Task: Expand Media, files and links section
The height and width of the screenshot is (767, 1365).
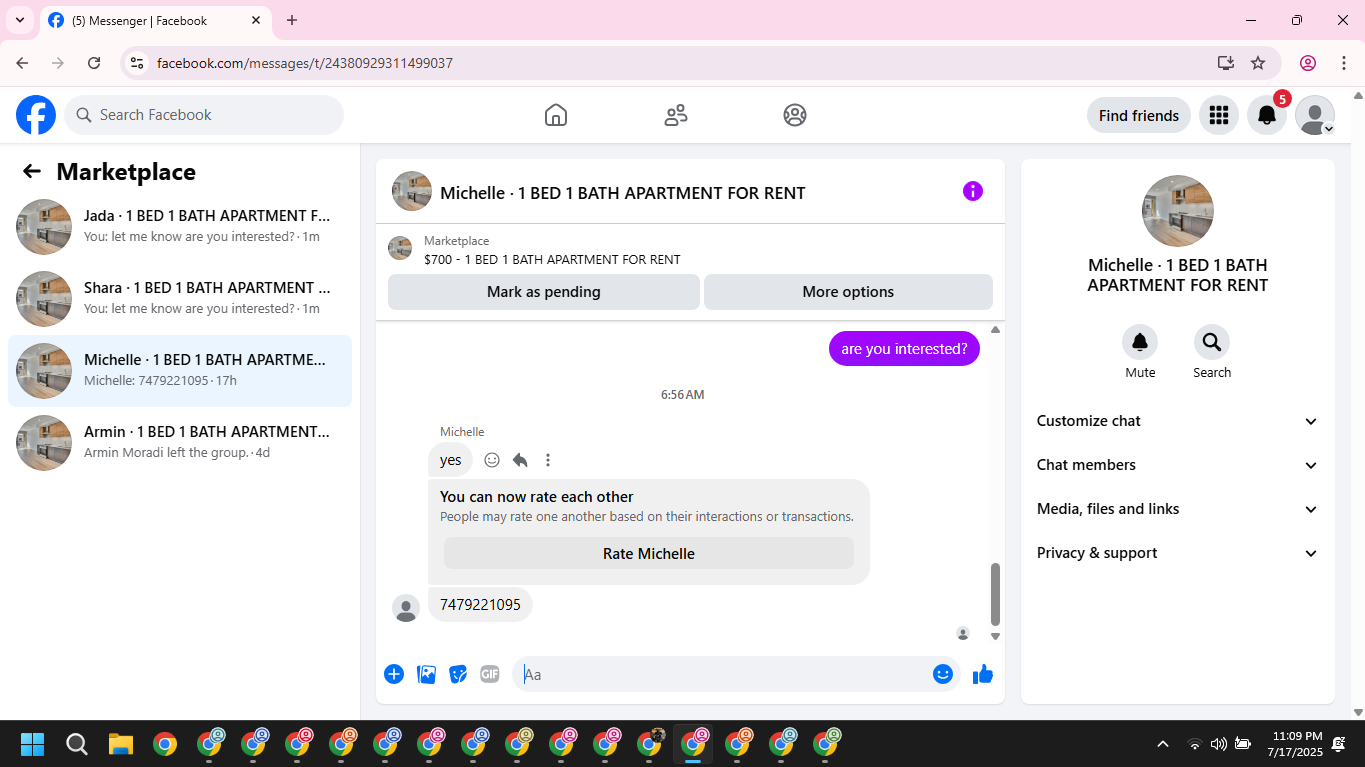Action: pos(1178,509)
